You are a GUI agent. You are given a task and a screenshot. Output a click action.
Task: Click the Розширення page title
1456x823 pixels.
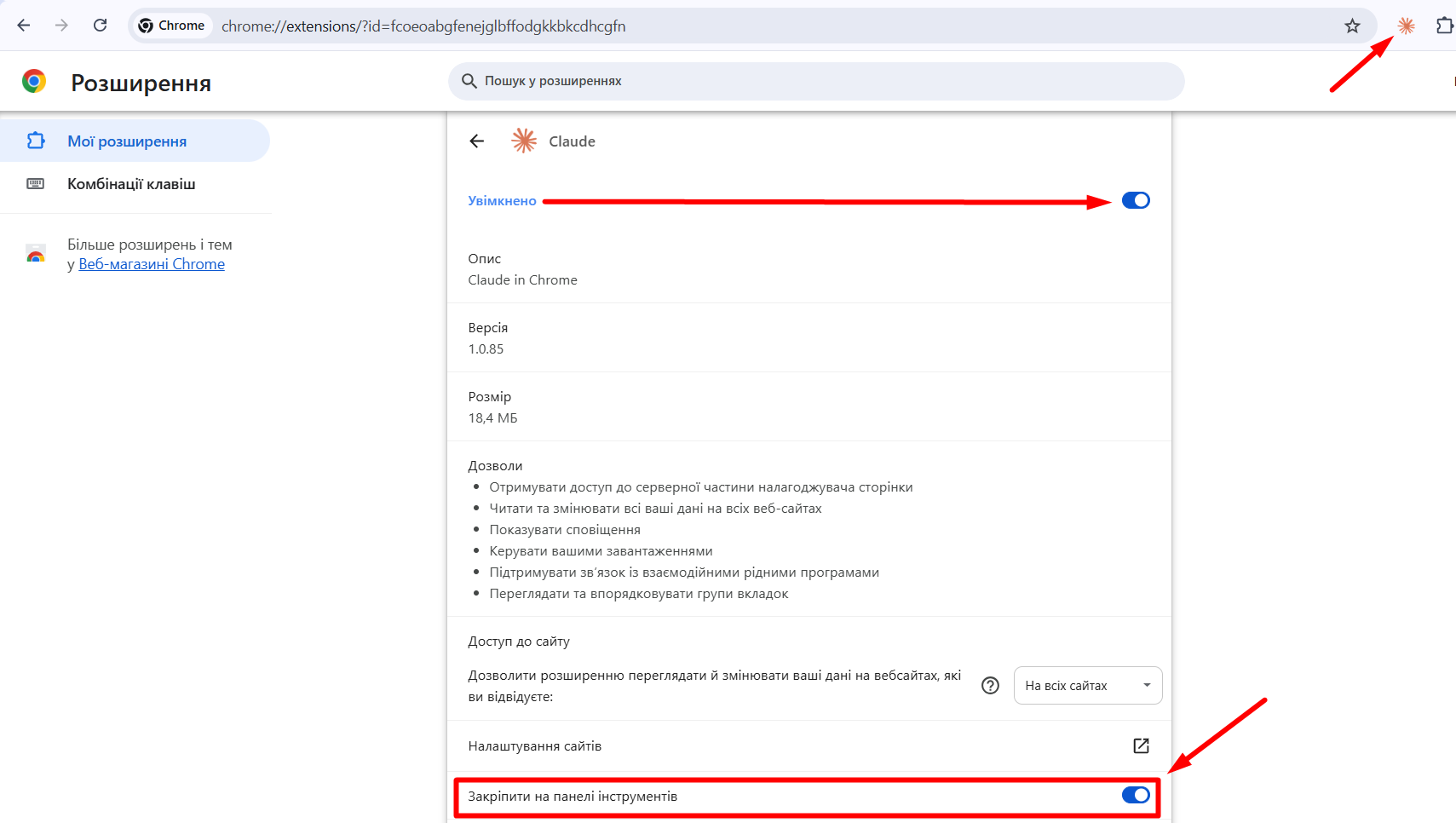(141, 83)
